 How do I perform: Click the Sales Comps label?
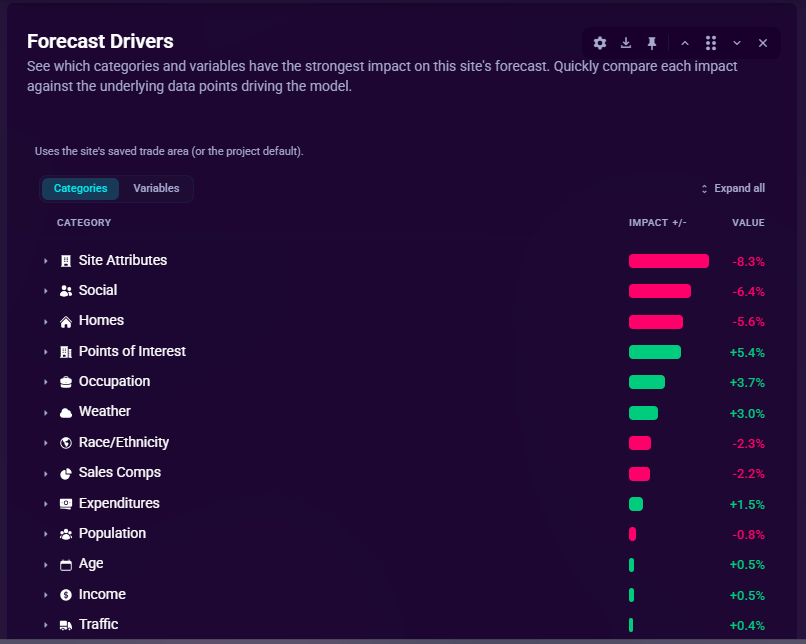[x=120, y=472]
